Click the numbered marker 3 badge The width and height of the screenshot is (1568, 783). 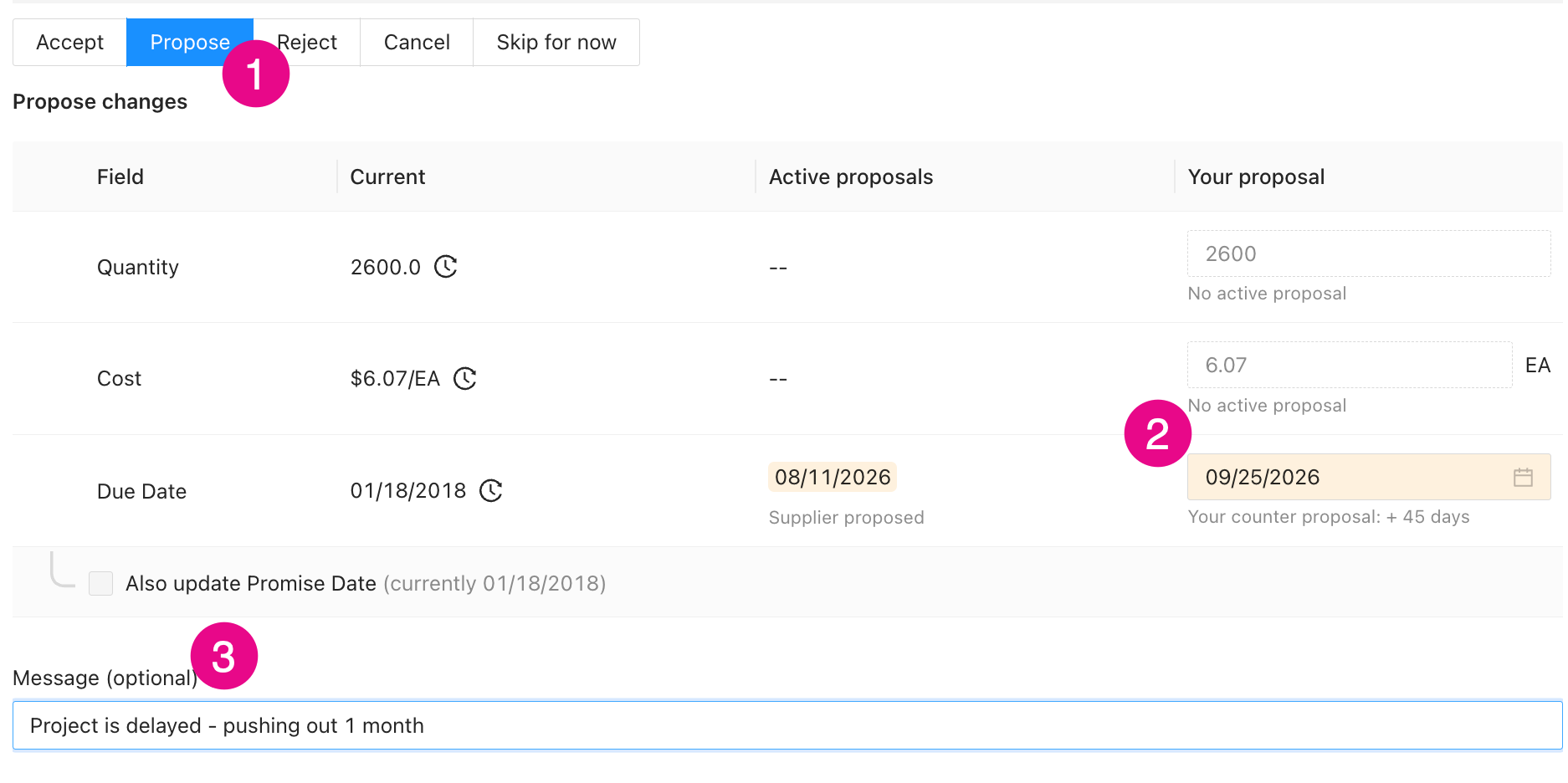click(224, 656)
